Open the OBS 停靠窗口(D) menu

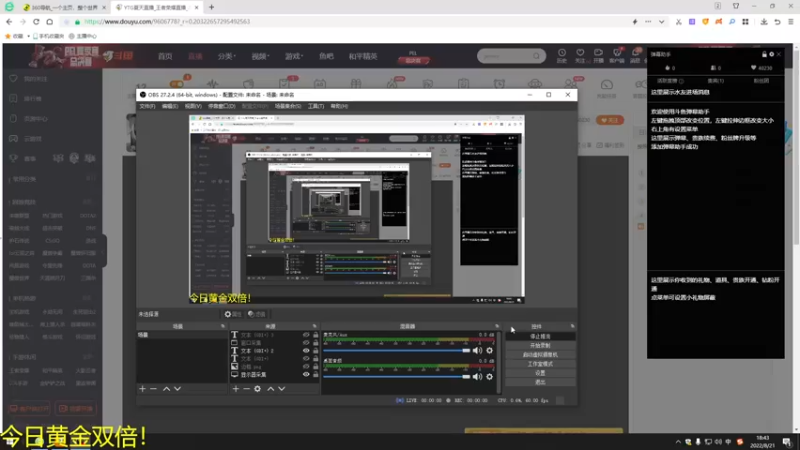click(221, 106)
